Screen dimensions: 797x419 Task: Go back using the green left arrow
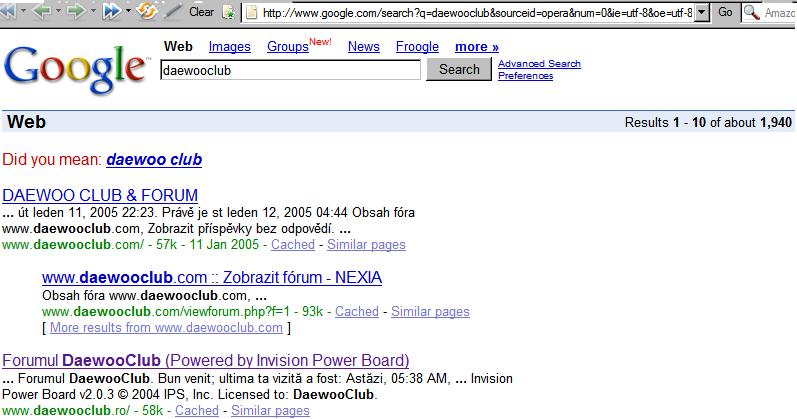pyautogui.click(x=42, y=11)
